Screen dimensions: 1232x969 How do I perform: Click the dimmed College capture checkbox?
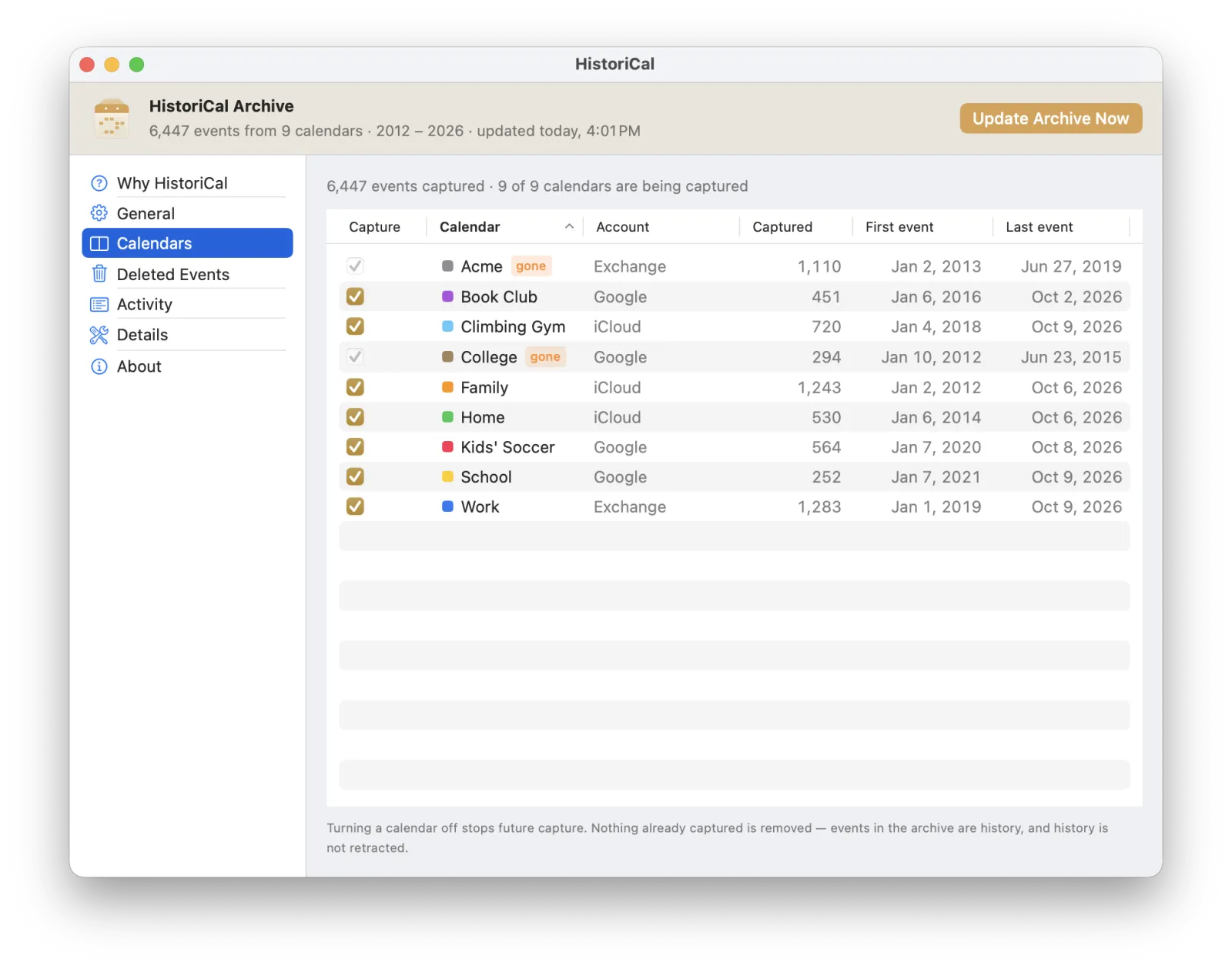(x=355, y=357)
